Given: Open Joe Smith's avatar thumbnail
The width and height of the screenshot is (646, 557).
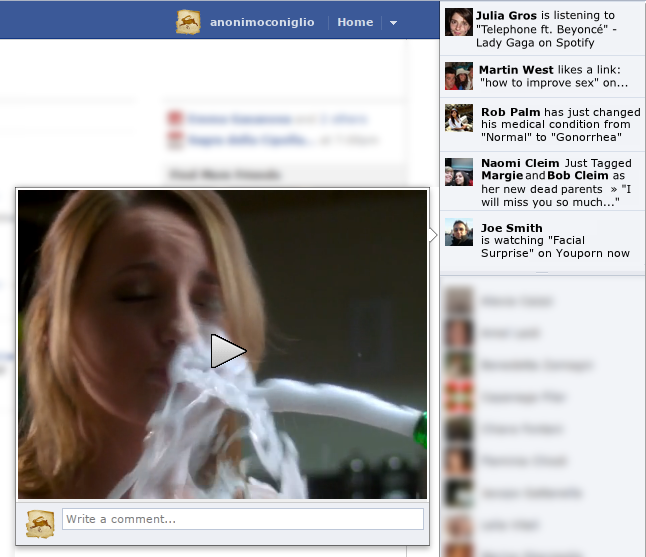Looking at the screenshot, I should point(459,232).
